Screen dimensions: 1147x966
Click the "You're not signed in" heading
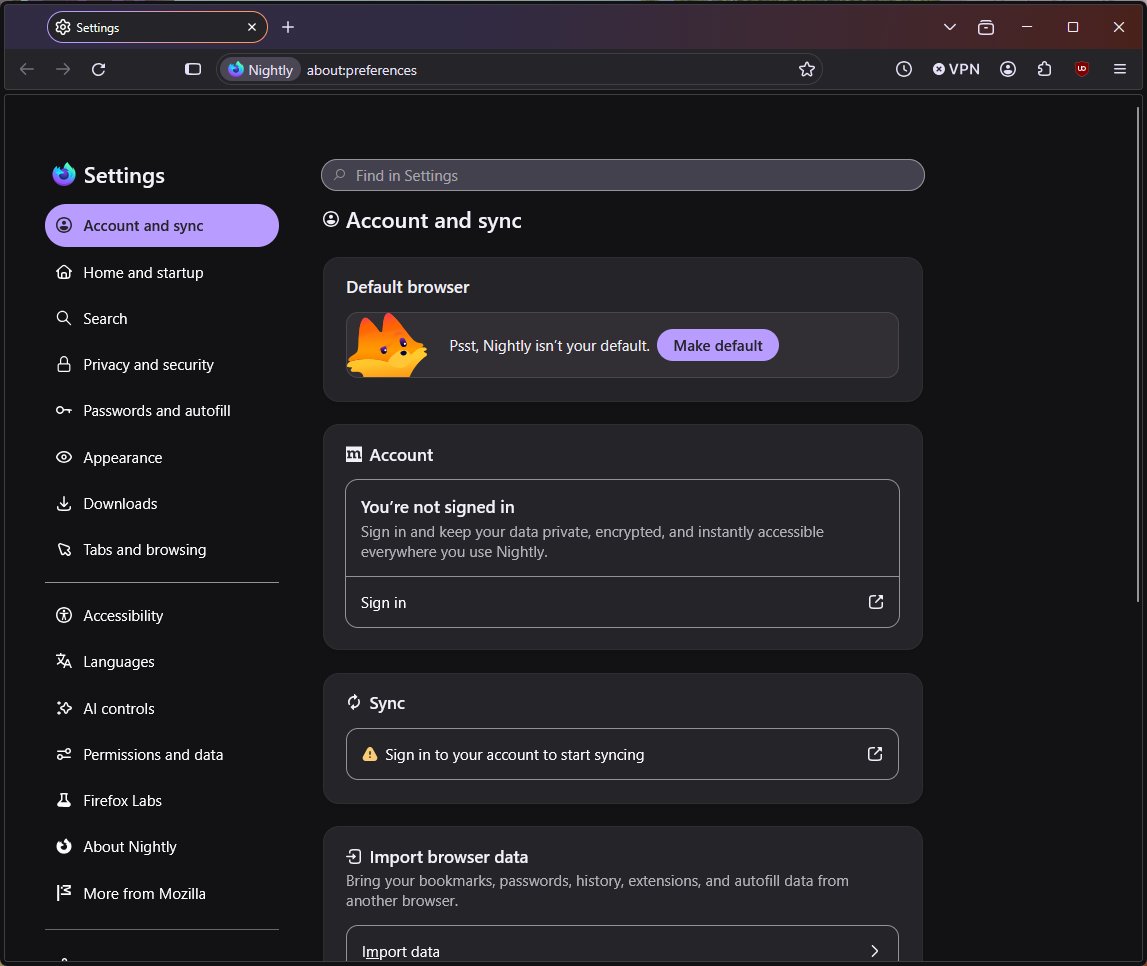437,507
